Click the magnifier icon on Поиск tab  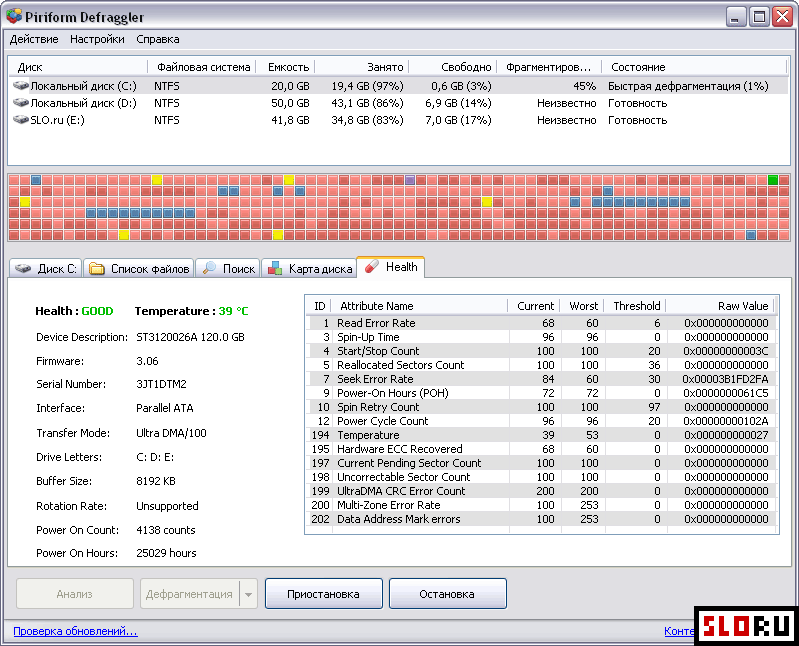click(x=209, y=268)
